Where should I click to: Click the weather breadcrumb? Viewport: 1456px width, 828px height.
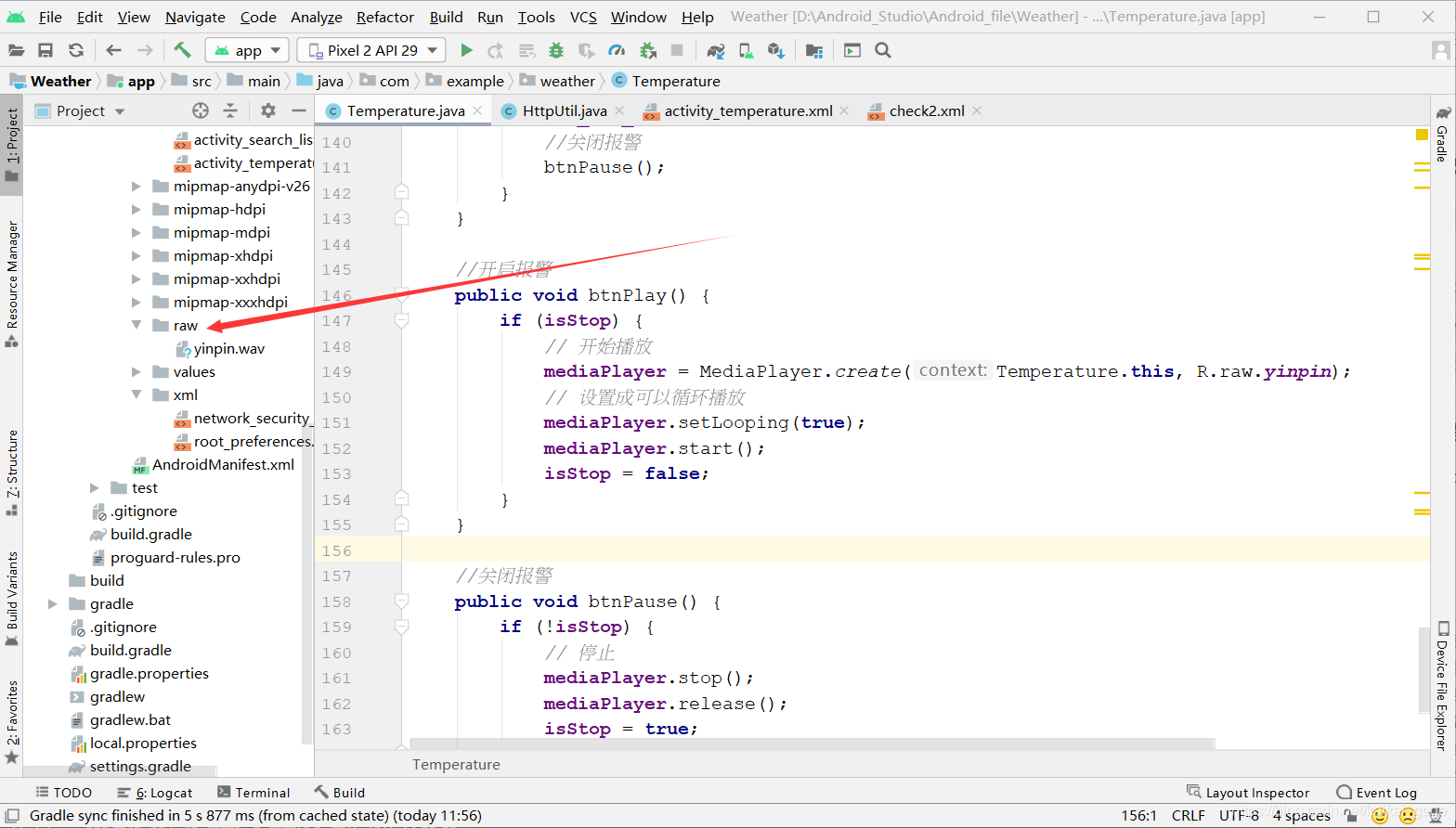(x=567, y=81)
